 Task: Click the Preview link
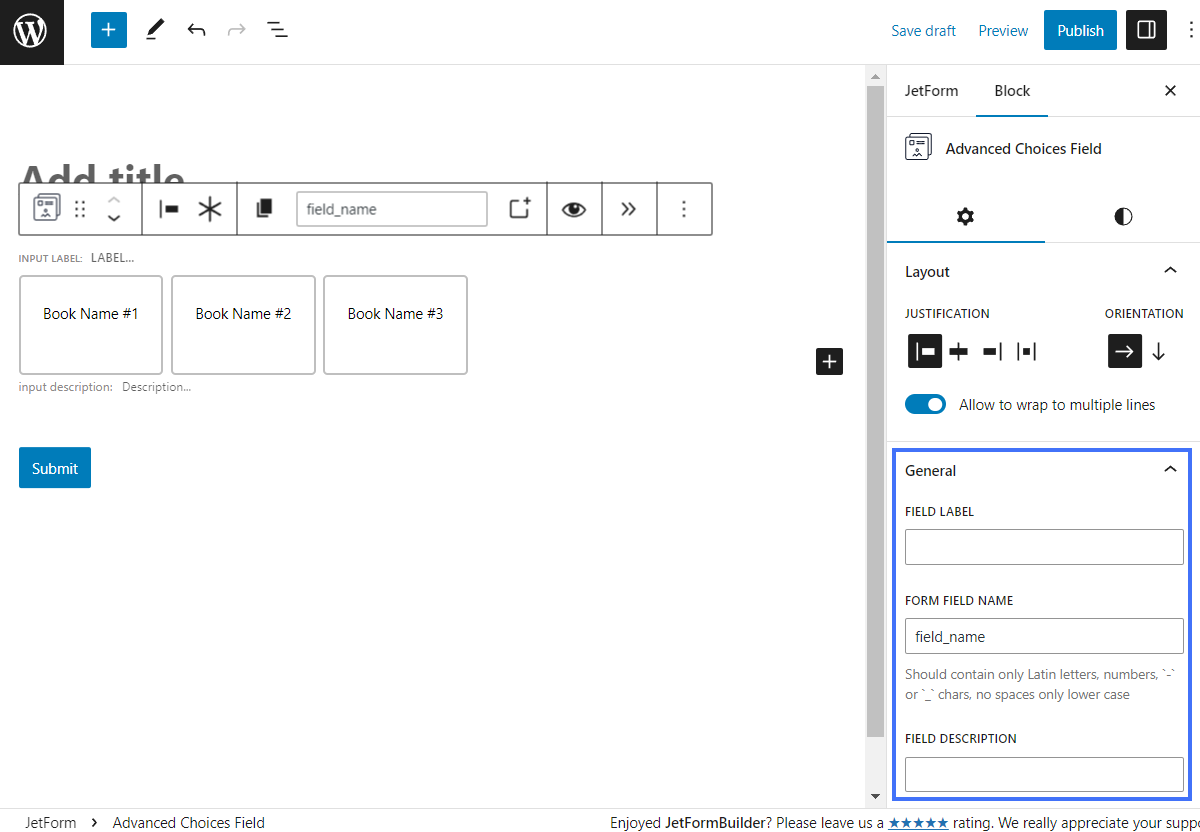(1003, 31)
